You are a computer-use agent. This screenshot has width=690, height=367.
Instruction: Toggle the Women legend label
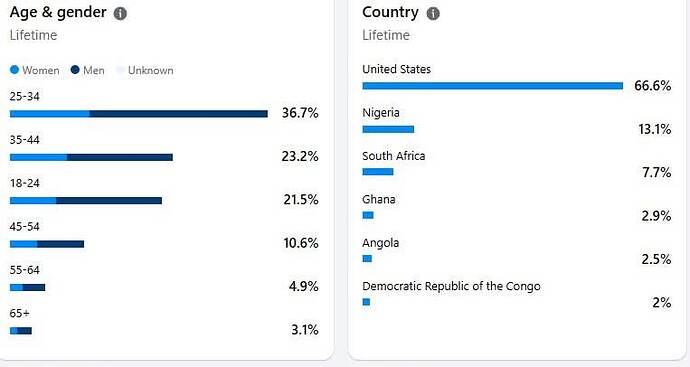click(x=41, y=70)
